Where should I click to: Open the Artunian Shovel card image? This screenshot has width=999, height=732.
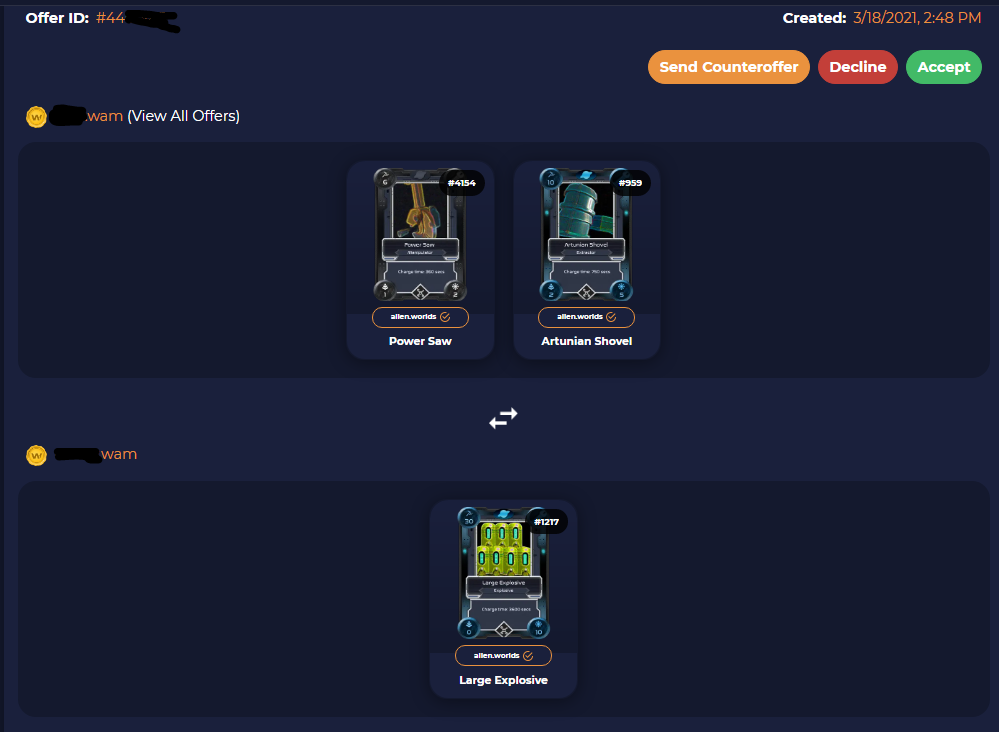click(586, 235)
